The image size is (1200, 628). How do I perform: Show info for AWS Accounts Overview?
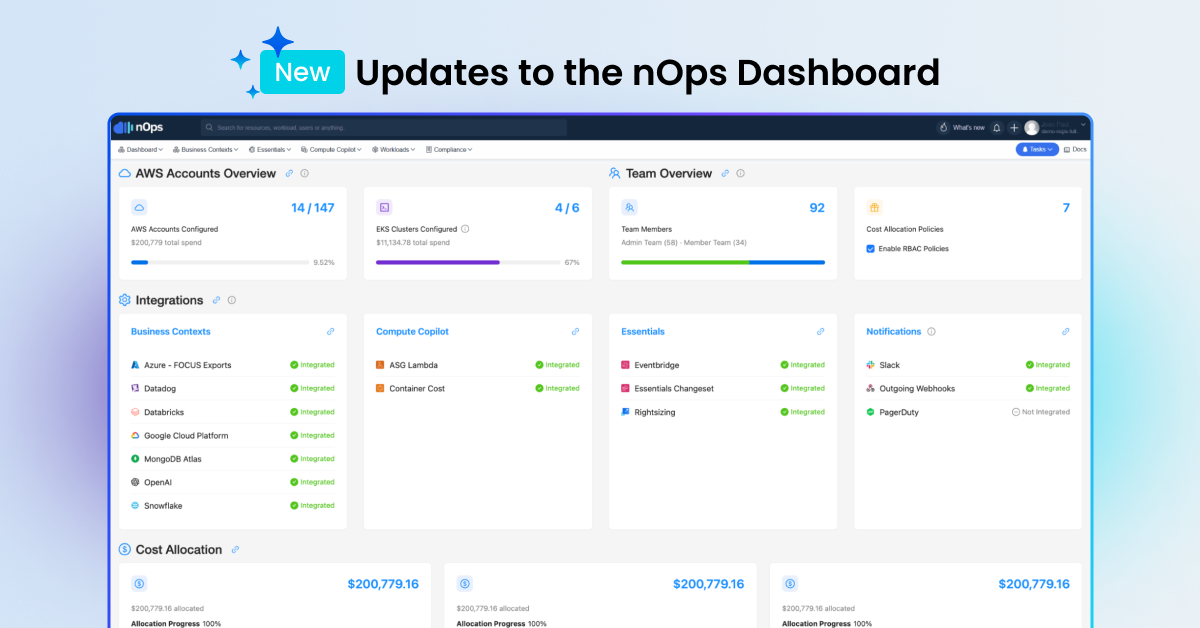tap(304, 173)
